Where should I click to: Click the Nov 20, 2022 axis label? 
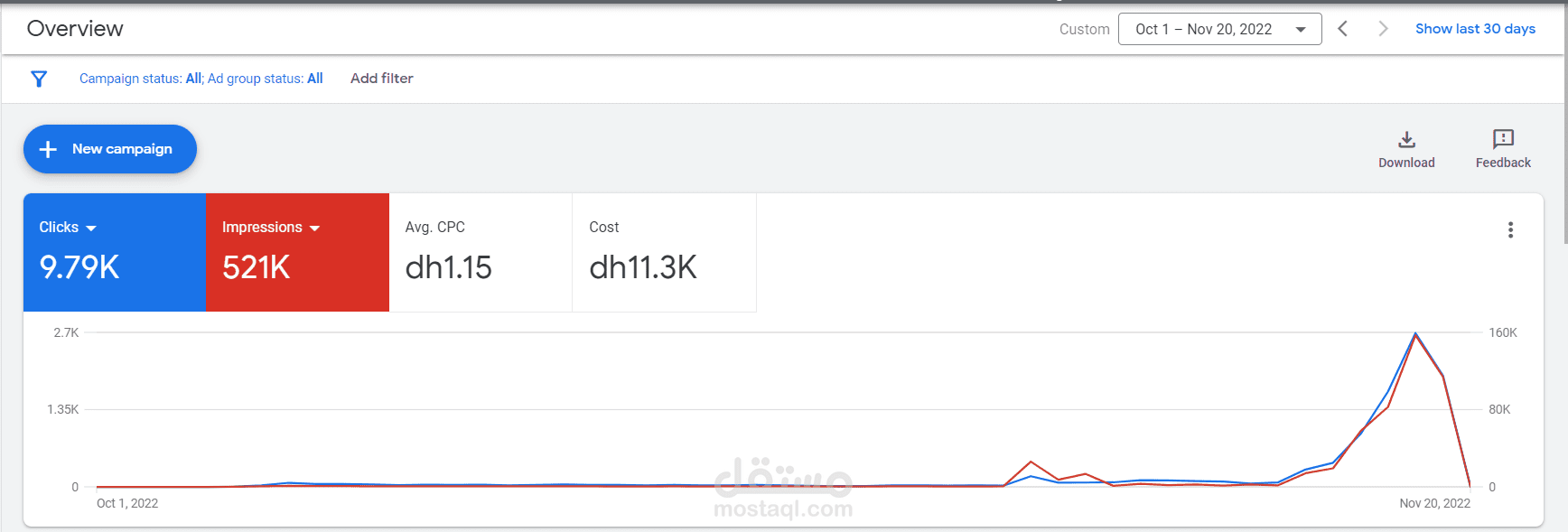pos(1434,503)
